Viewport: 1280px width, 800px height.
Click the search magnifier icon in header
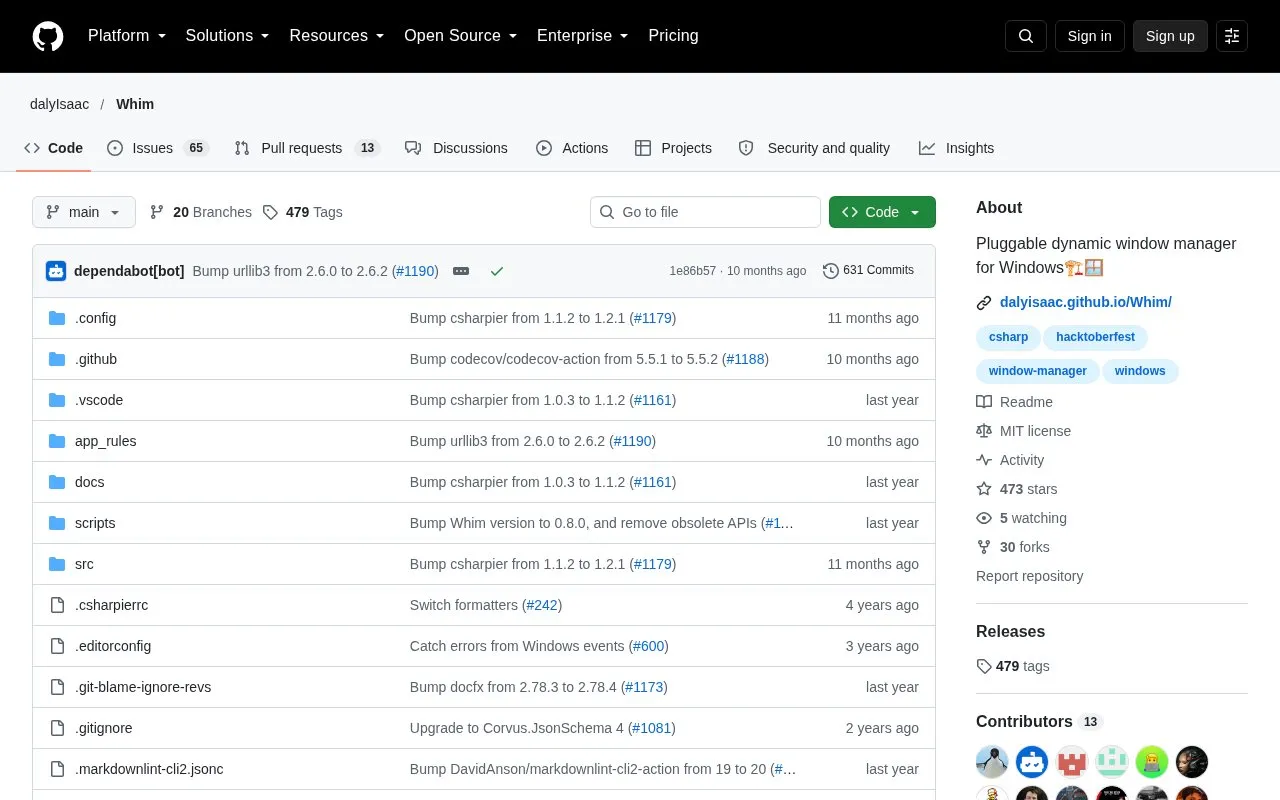(1026, 36)
